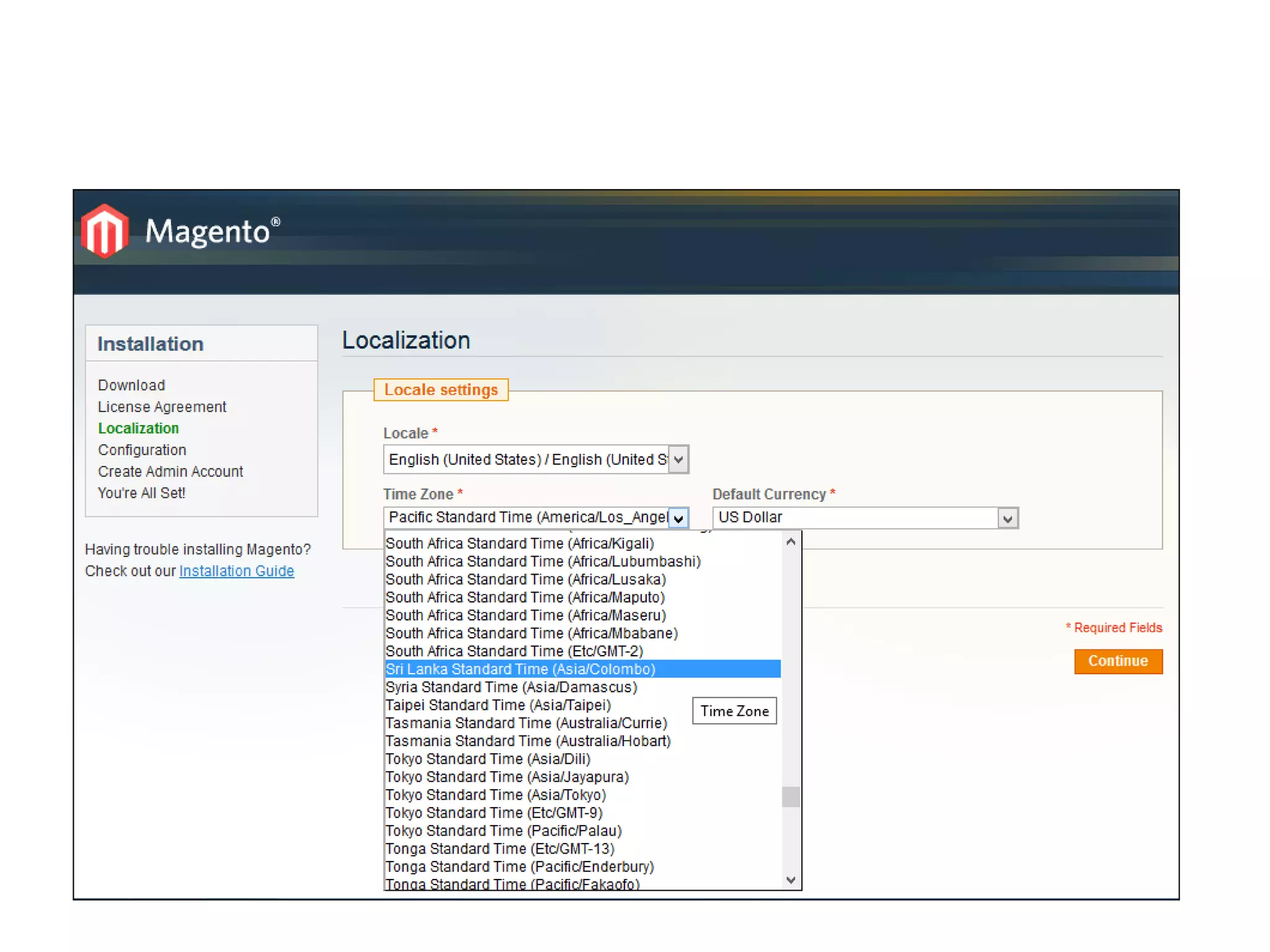Click Localization step in Installation sidebar

tap(138, 428)
